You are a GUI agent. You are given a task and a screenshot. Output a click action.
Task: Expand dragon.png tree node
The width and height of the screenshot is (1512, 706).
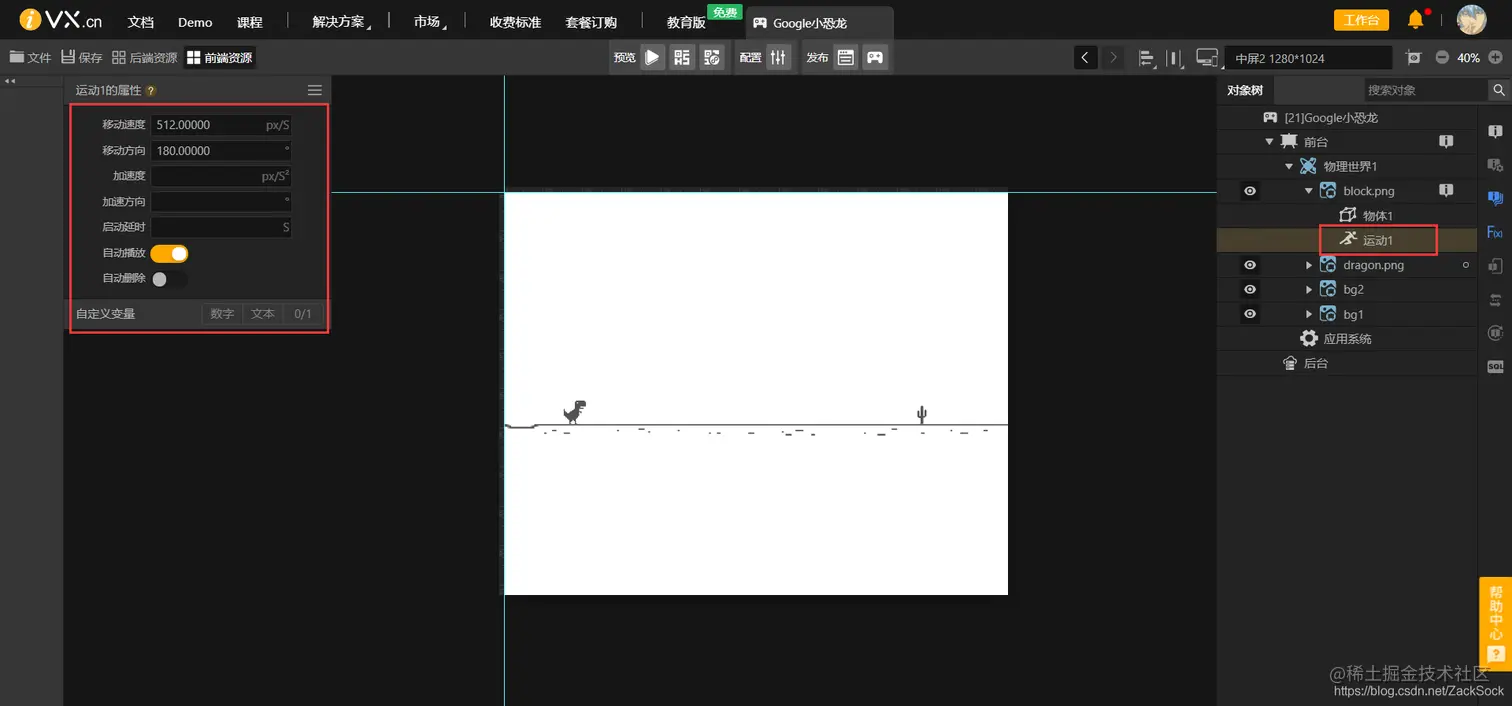click(1309, 265)
